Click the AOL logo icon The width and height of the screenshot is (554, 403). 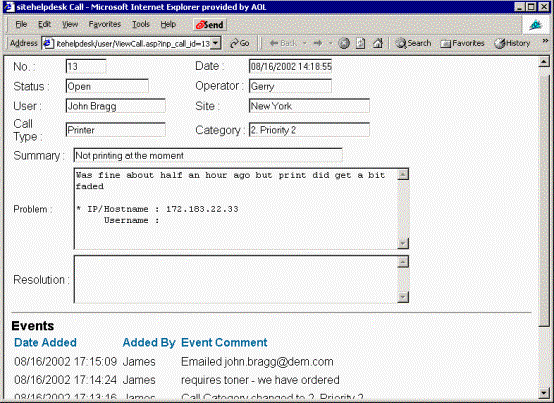[x=536, y=25]
